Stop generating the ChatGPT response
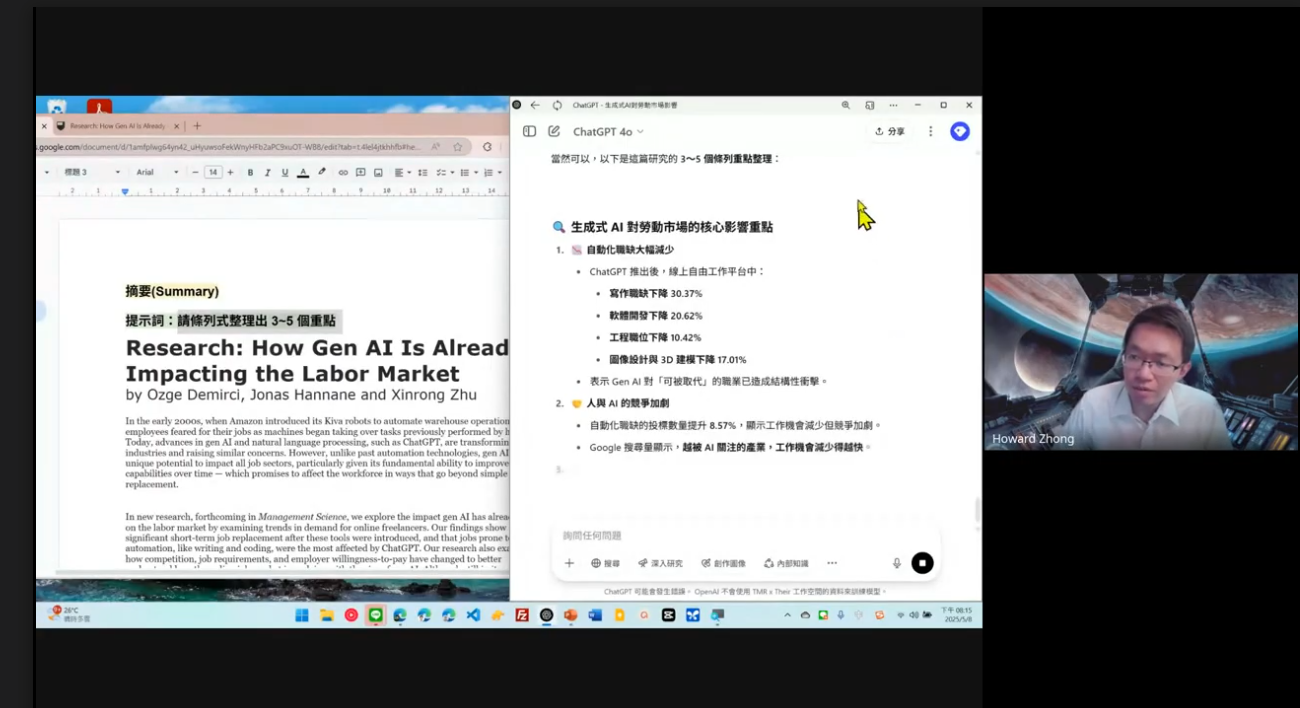 (922, 563)
